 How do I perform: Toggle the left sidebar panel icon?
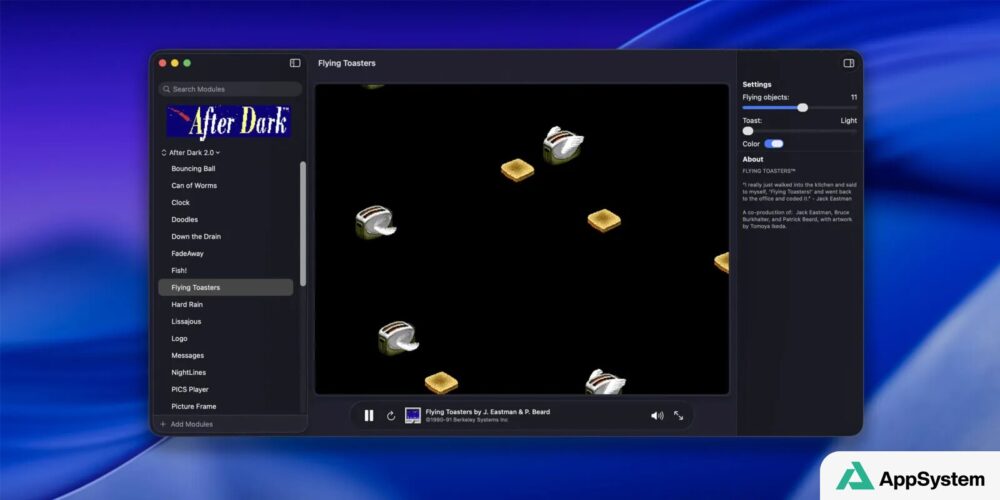(295, 63)
